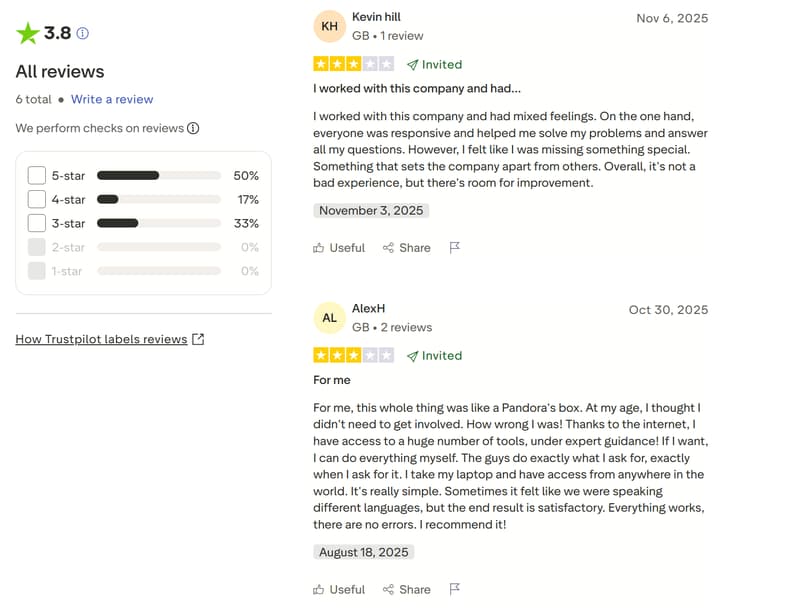Click the info icon beside the 3.8 rating
800x612 pixels.
[83, 33]
